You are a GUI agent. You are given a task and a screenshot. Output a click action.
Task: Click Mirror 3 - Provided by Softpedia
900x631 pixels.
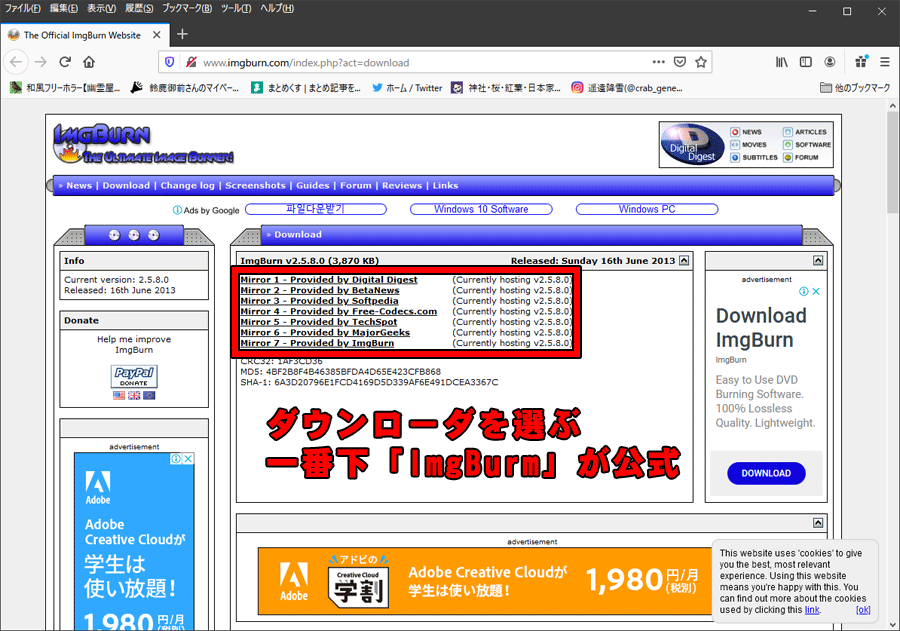(x=319, y=301)
